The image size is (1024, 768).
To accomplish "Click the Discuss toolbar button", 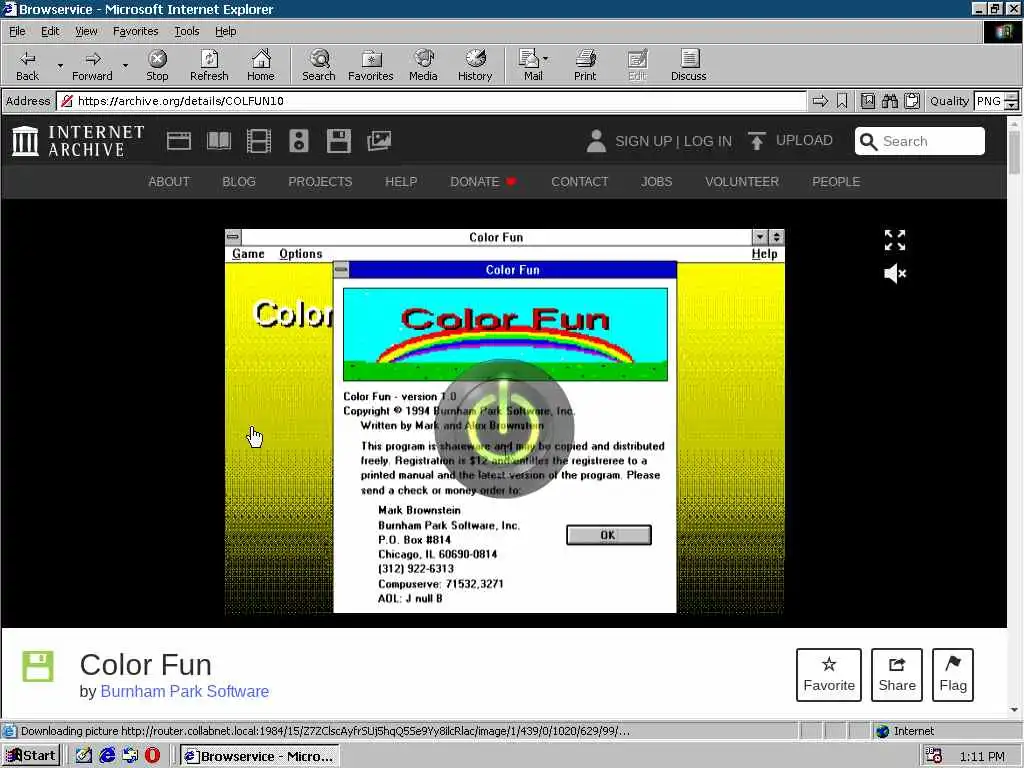I will click(688, 65).
